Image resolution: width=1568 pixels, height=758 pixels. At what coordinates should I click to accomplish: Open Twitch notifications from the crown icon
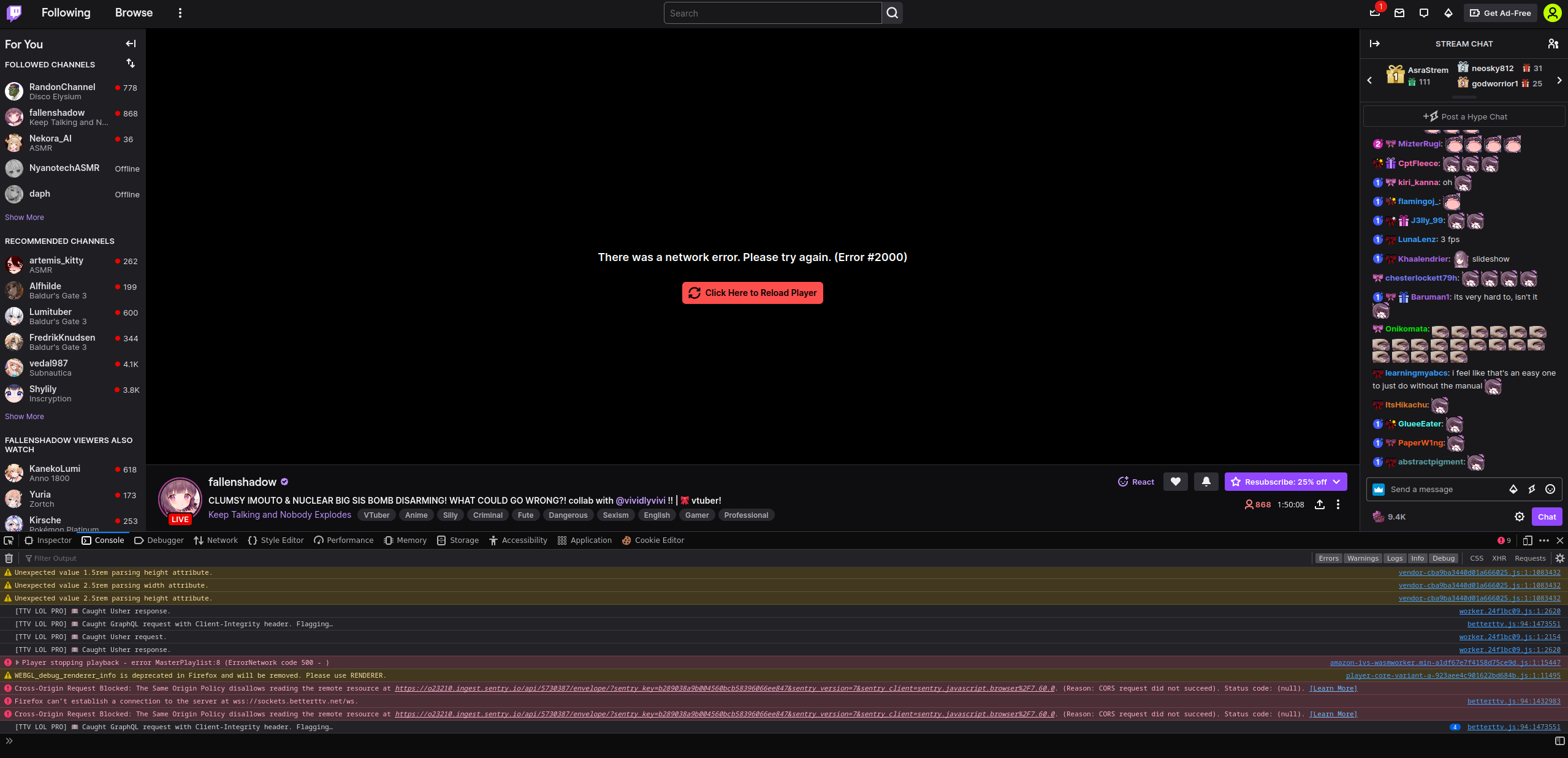pos(1374,12)
